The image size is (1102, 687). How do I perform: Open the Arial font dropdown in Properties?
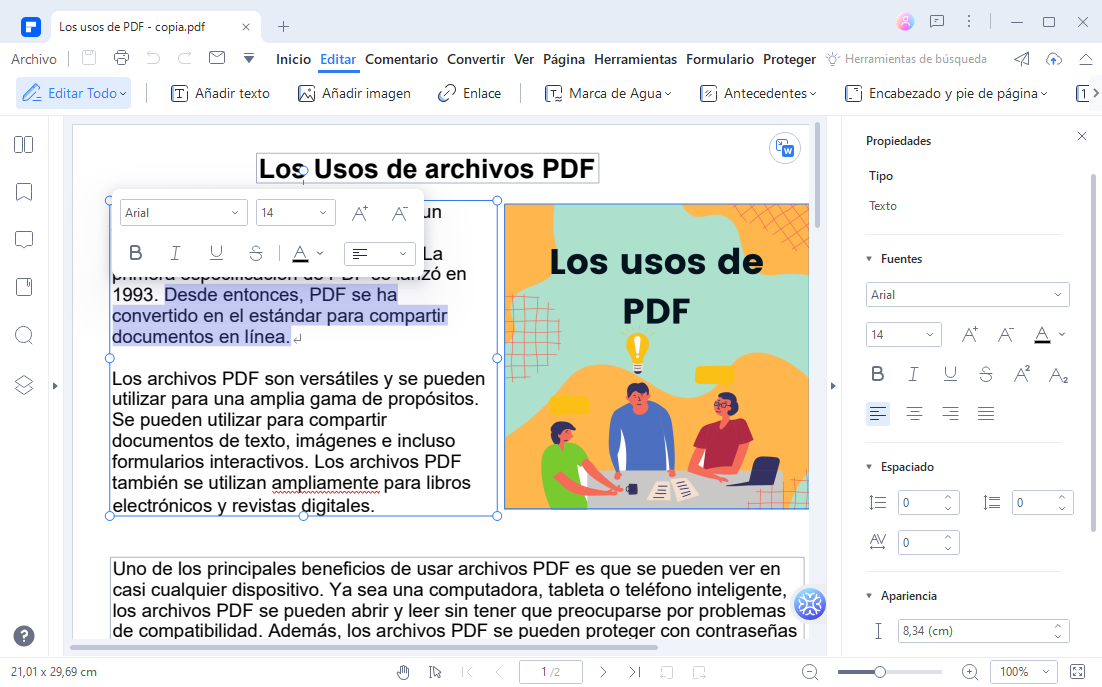(967, 295)
